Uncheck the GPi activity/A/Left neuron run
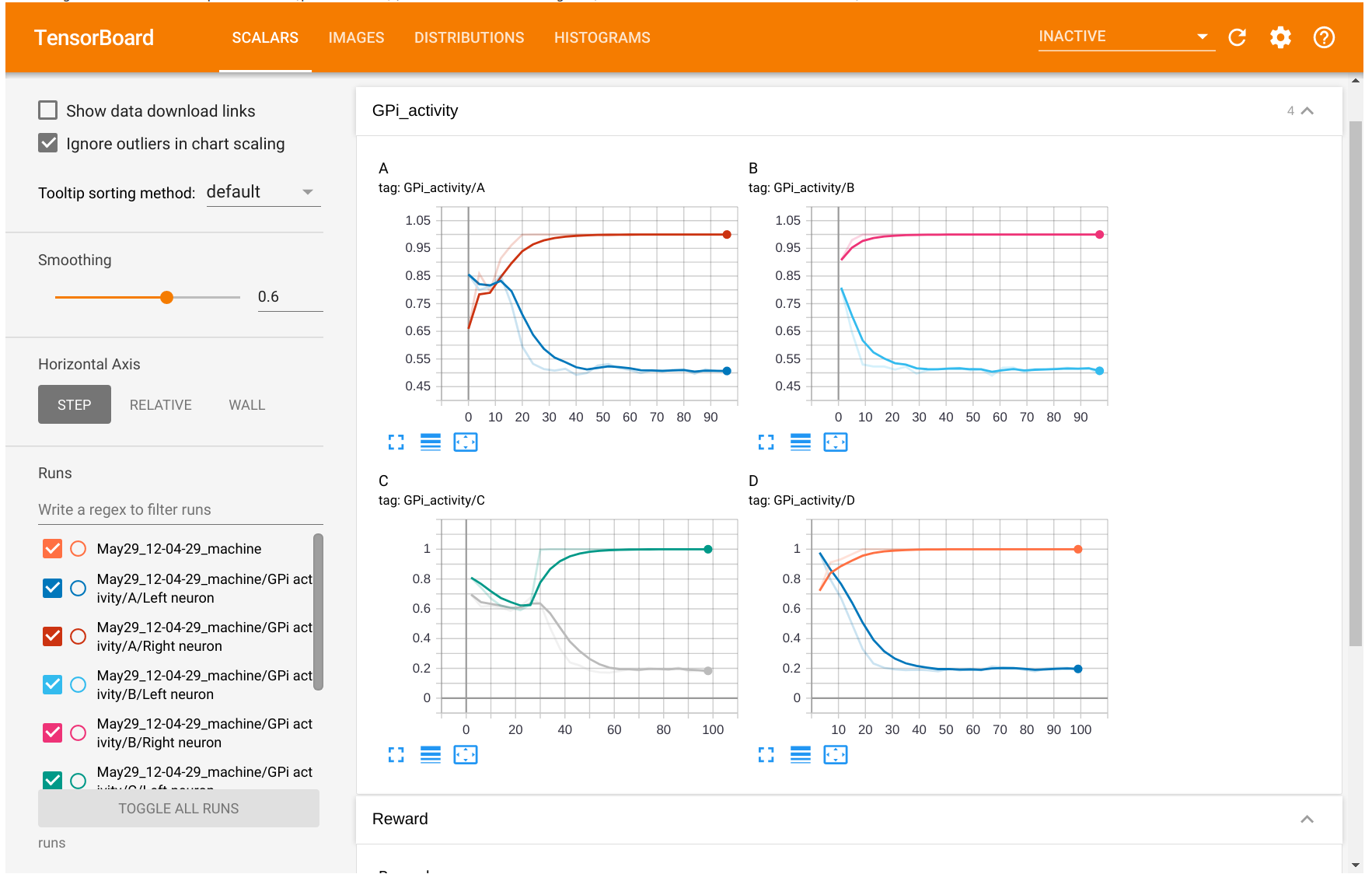Image resolution: width=1372 pixels, height=881 pixels. pyautogui.click(x=52, y=589)
